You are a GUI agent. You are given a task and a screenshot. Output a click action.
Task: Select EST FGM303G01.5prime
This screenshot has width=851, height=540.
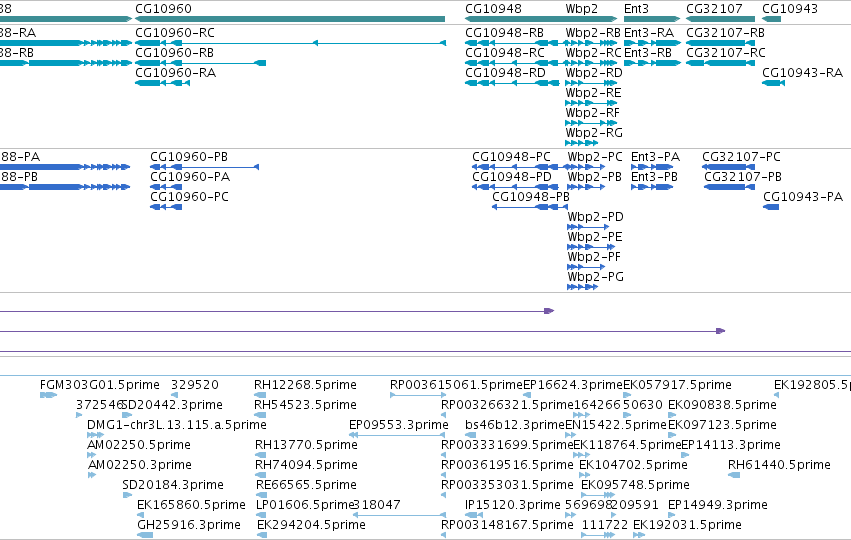click(x=100, y=385)
